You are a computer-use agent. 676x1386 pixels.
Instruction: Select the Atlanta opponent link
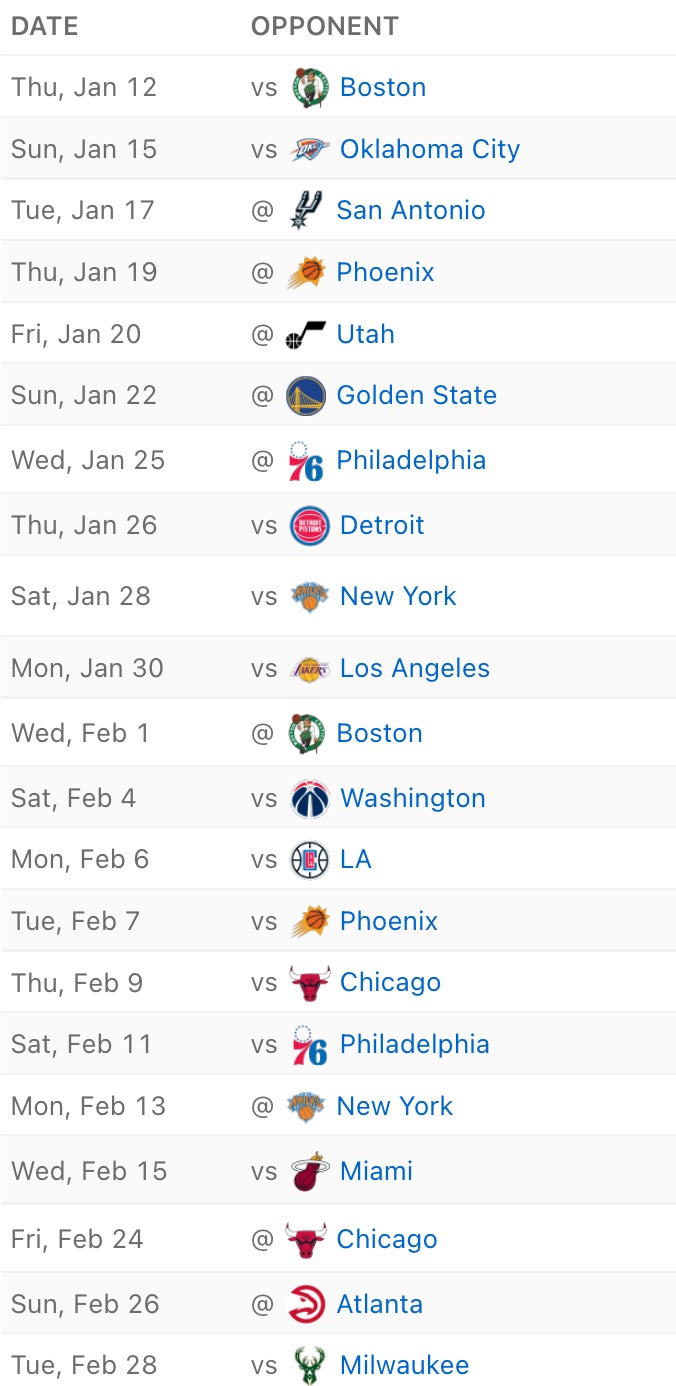pos(379,1304)
